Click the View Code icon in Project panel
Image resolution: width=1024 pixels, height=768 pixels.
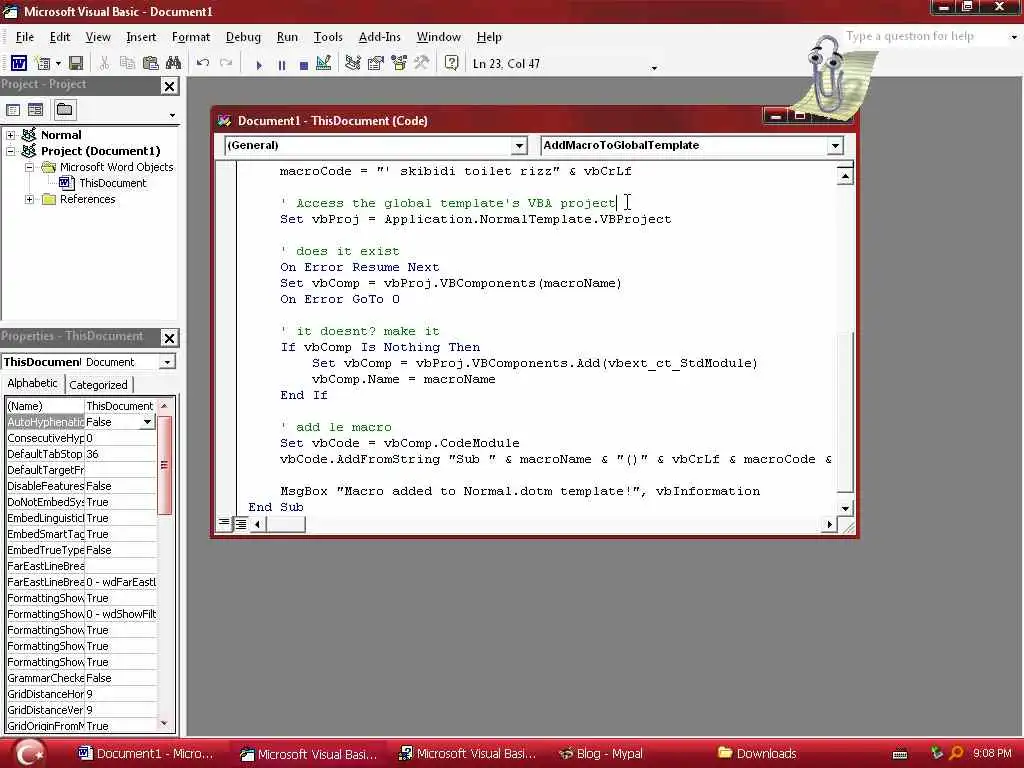click(13, 110)
